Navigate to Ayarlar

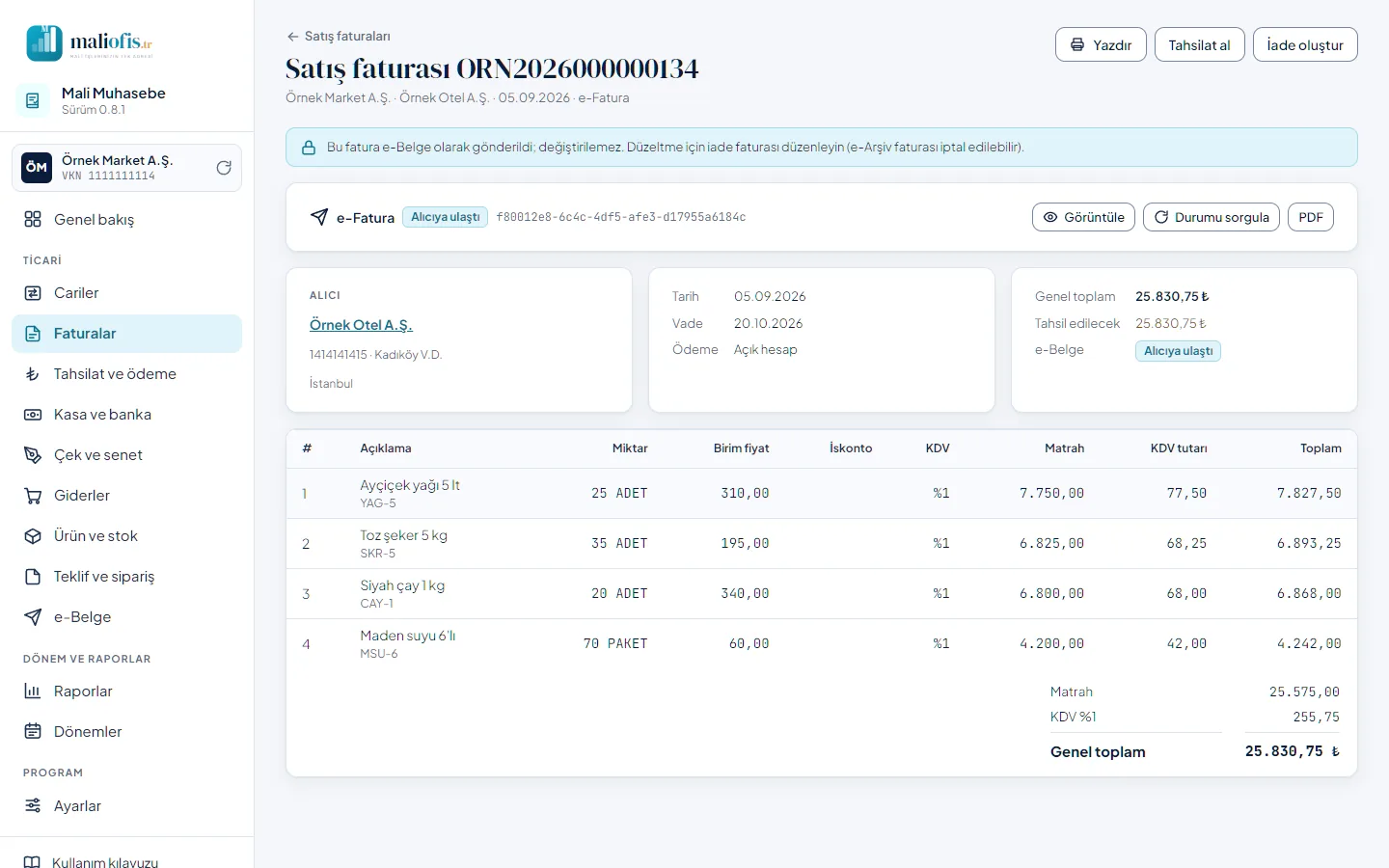[x=126, y=806]
